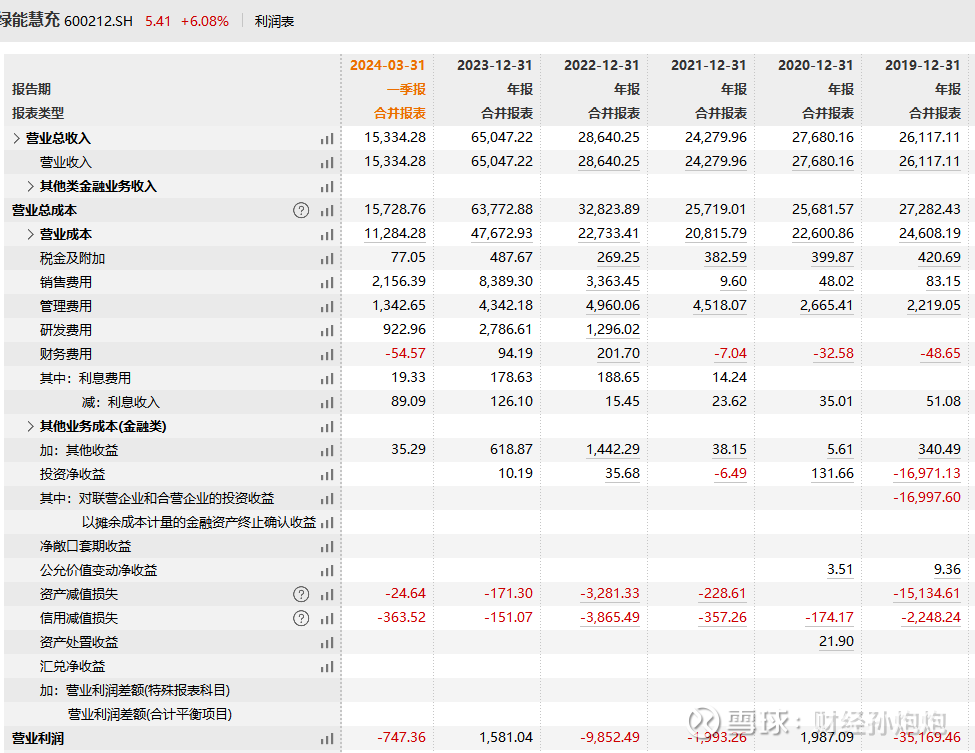Click the chart icon beside 研发费用
Viewport: 975px width, 753px height.
tap(327, 329)
